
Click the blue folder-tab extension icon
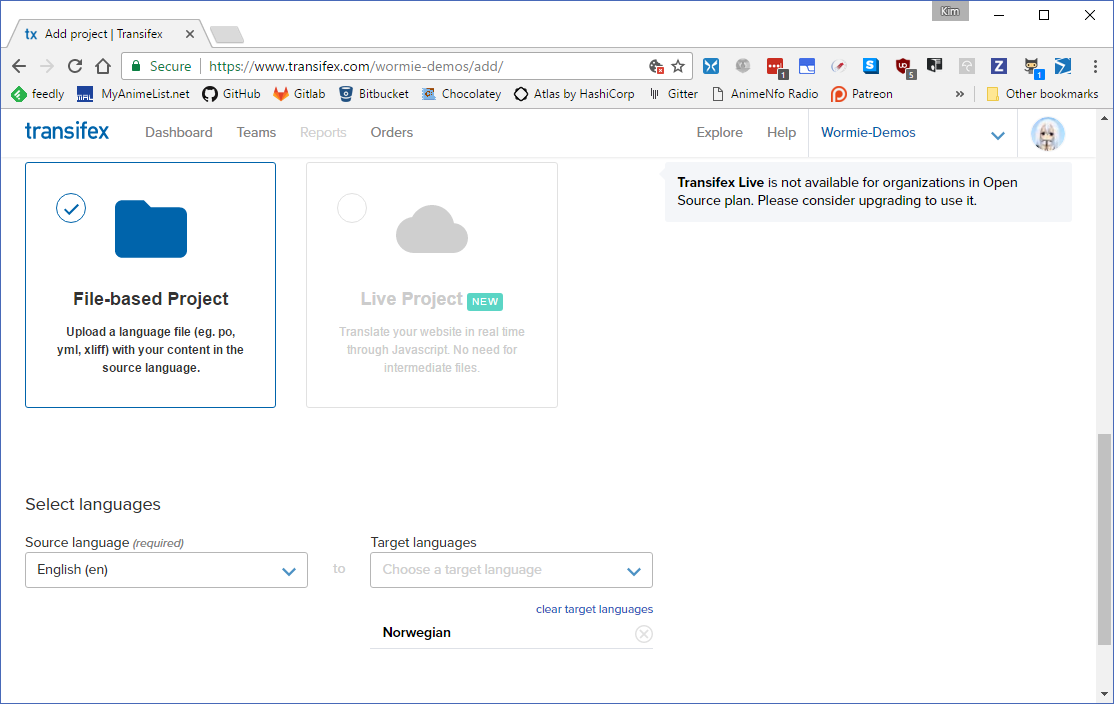point(806,66)
